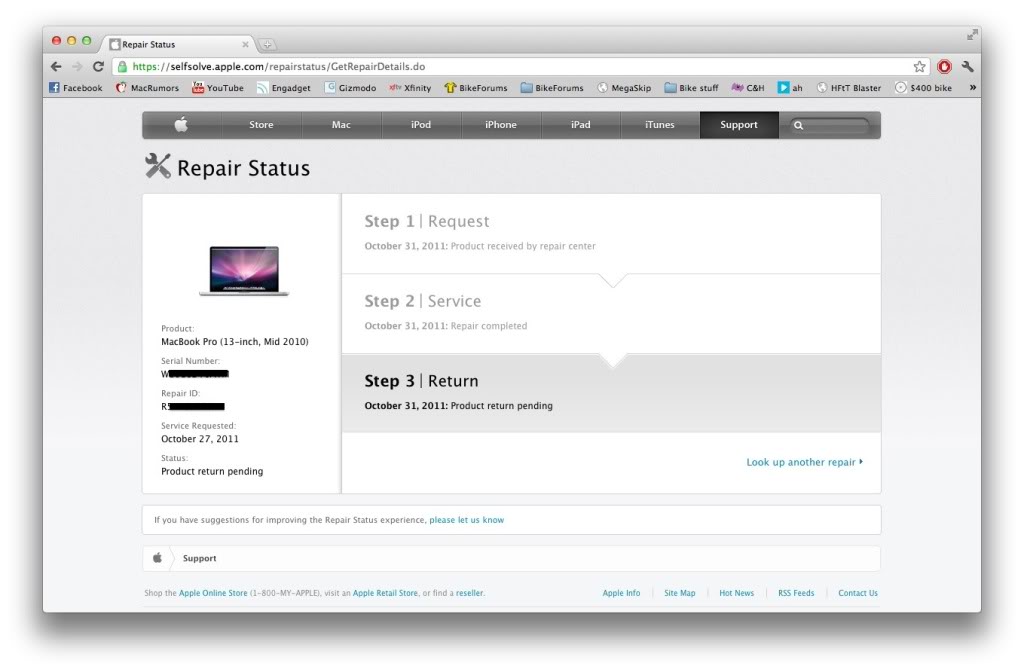Open the $400 bike bookmark
1024x672 pixels.
click(923, 88)
